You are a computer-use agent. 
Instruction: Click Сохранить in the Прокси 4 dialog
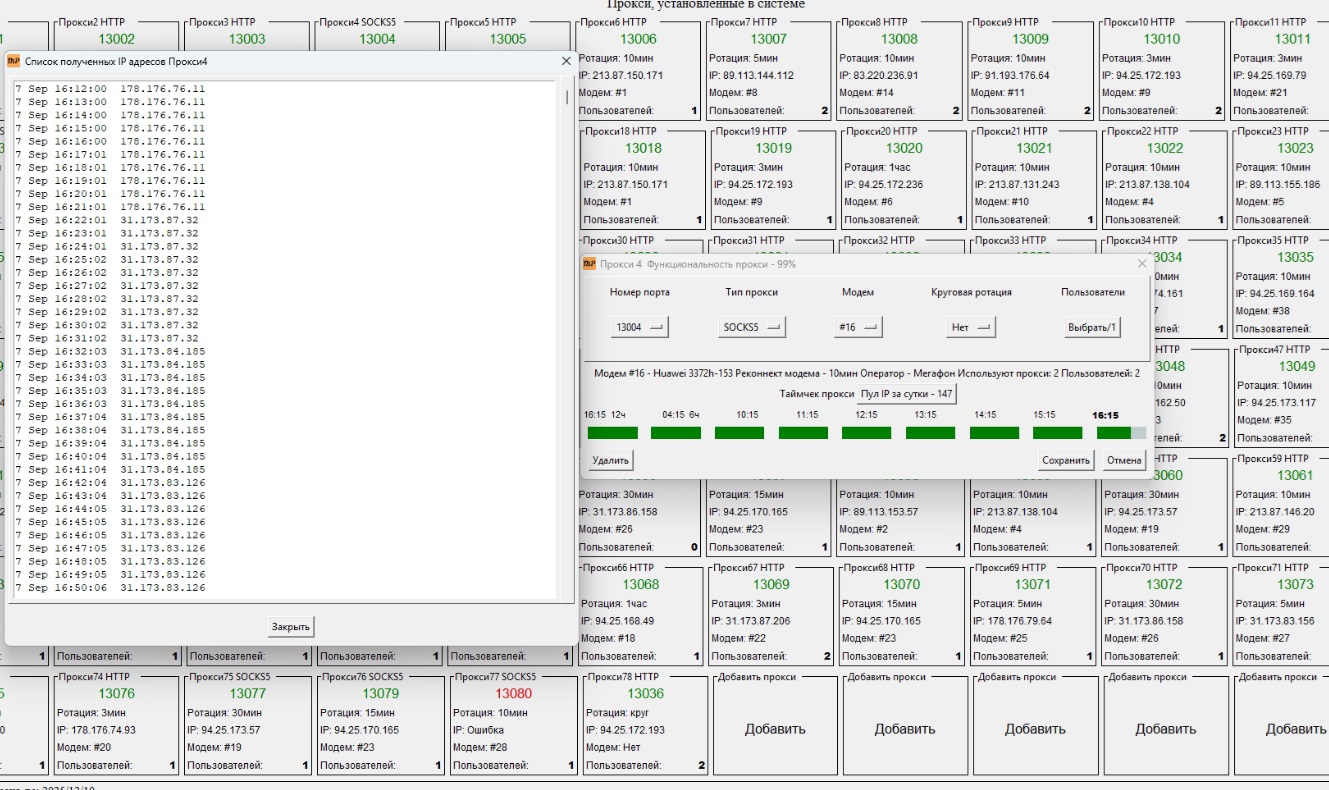pos(1066,461)
